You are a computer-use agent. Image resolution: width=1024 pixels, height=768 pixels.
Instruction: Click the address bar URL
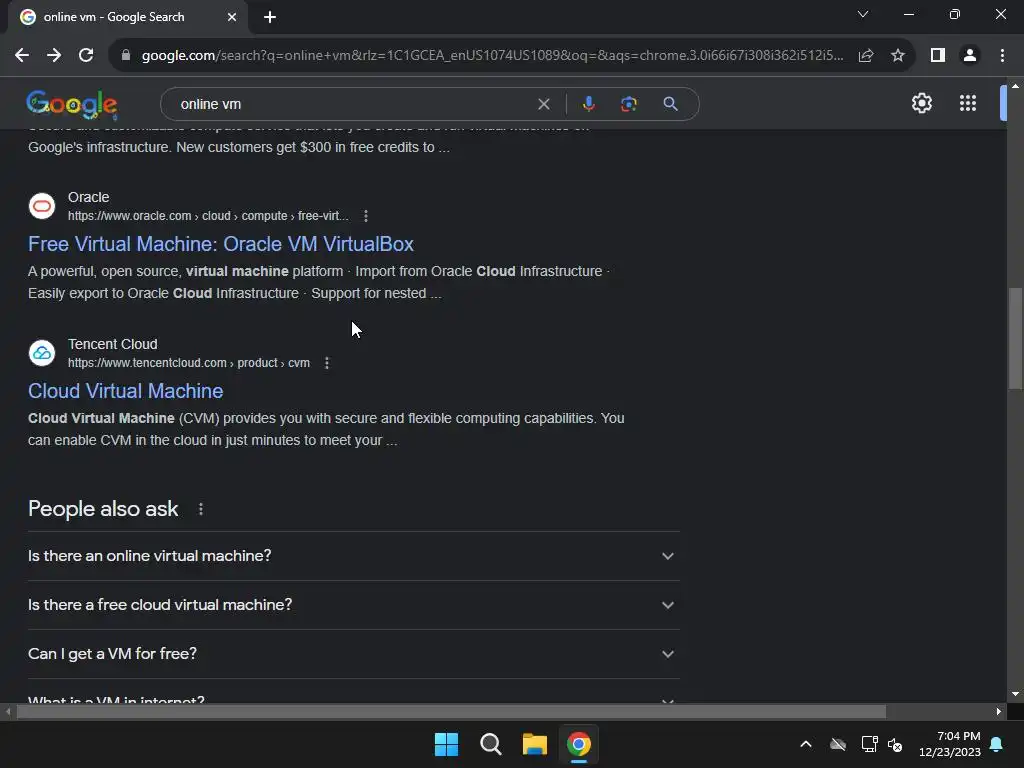pos(492,56)
